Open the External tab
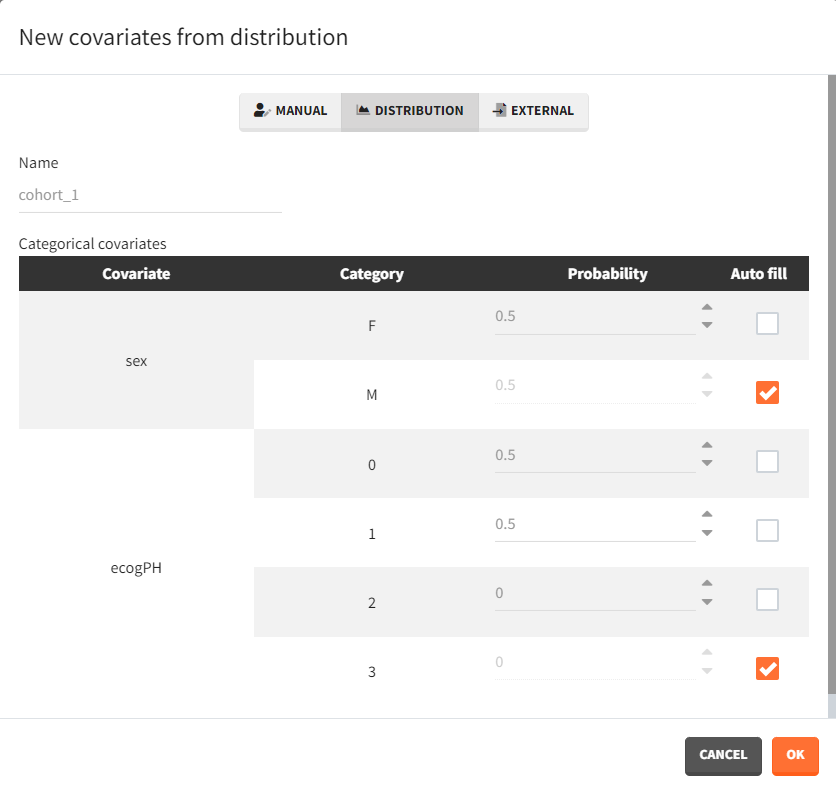 [532, 111]
